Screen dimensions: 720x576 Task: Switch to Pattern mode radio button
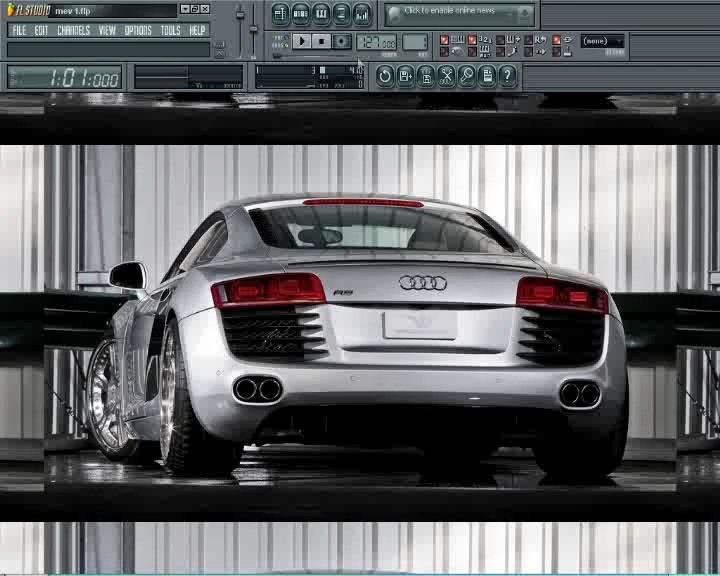281,37
